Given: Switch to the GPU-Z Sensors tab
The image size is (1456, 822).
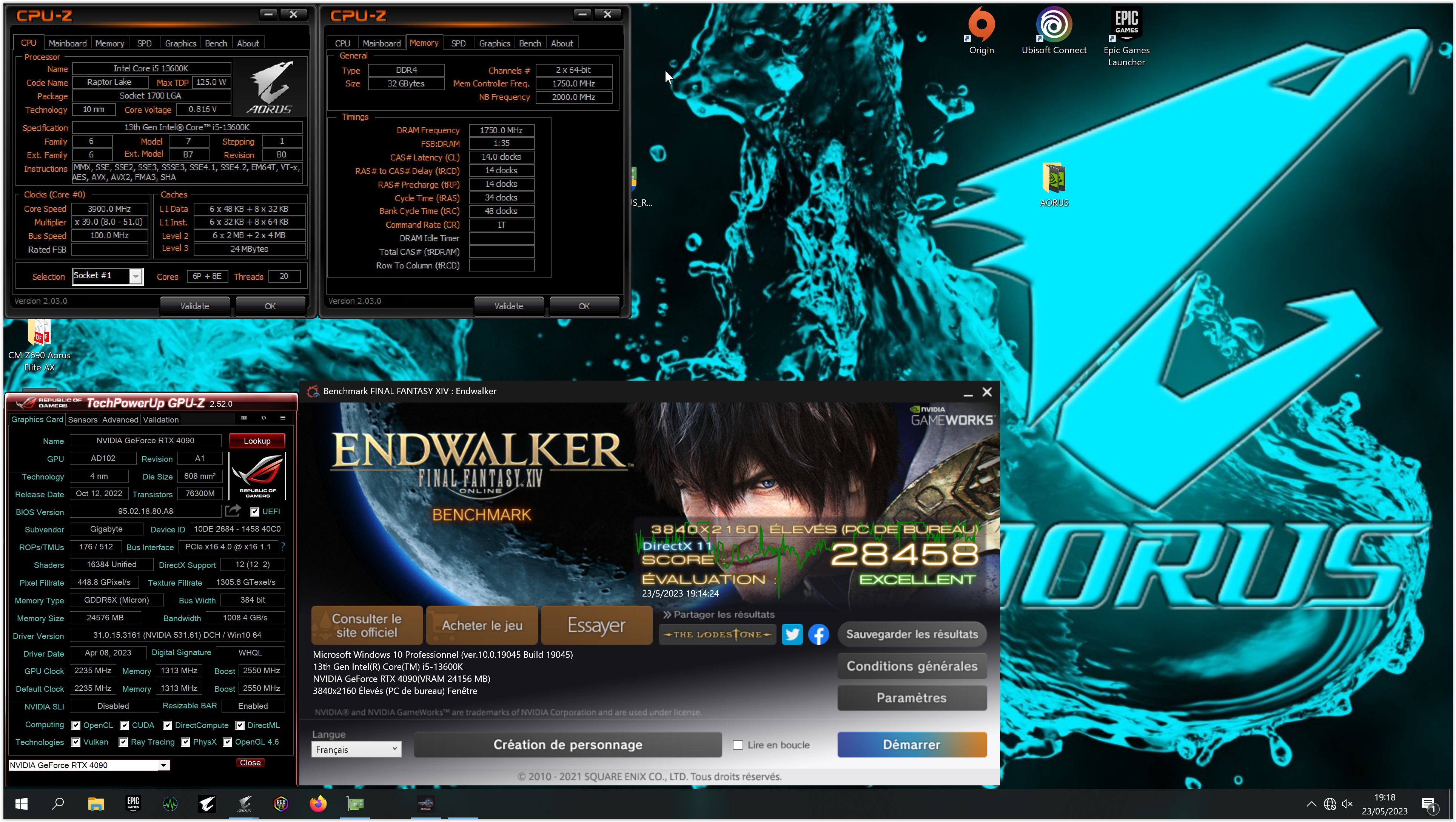Looking at the screenshot, I should click(x=83, y=419).
